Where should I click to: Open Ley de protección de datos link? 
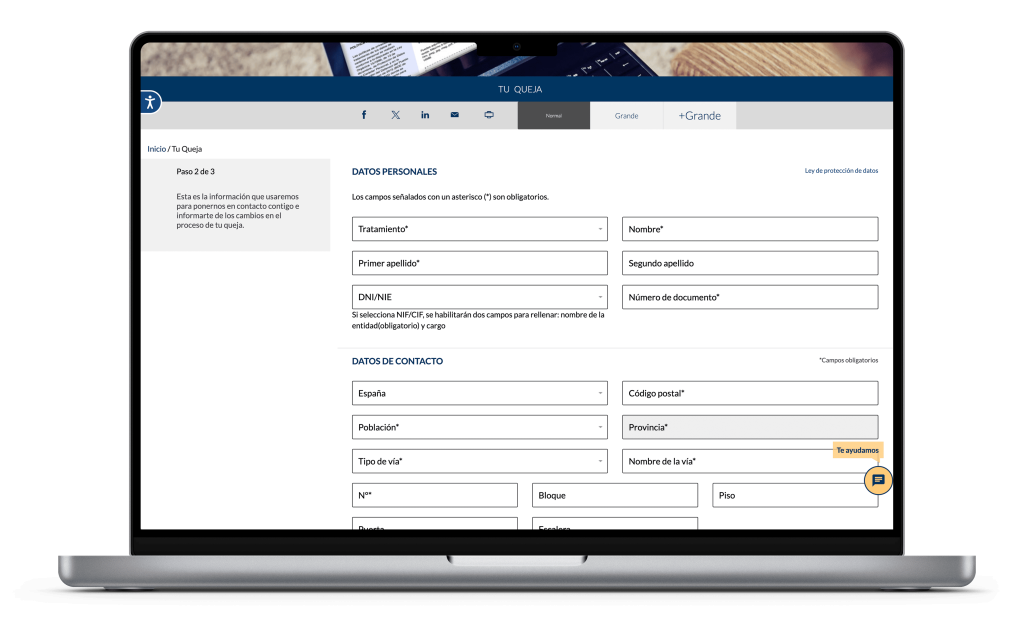click(x=841, y=171)
